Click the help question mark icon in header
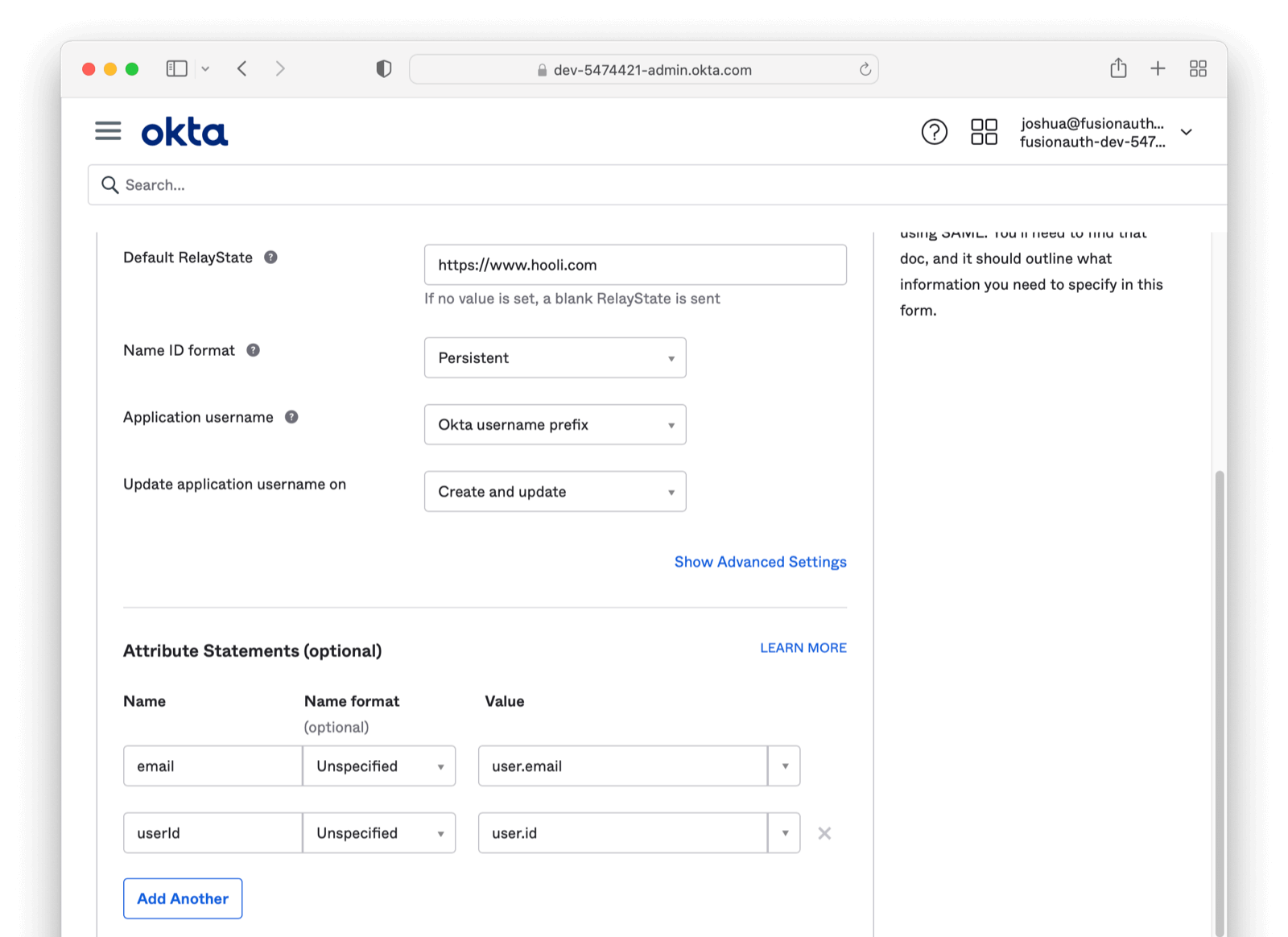This screenshot has width=1288, height=937. click(934, 131)
